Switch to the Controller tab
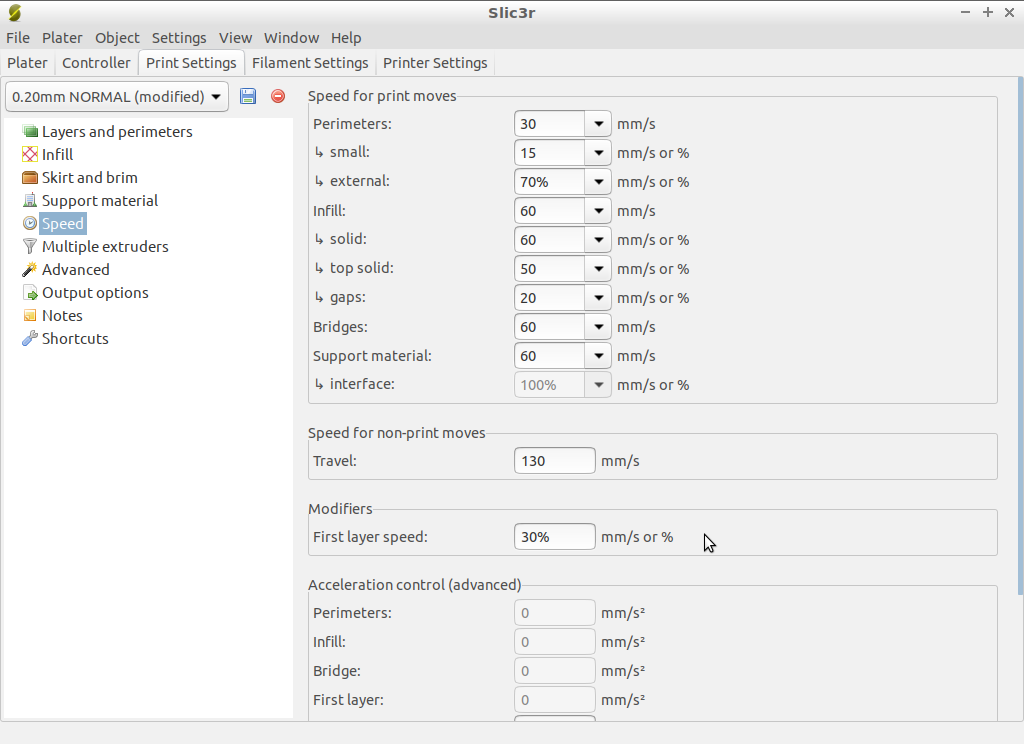Image resolution: width=1024 pixels, height=744 pixels. coord(96,63)
